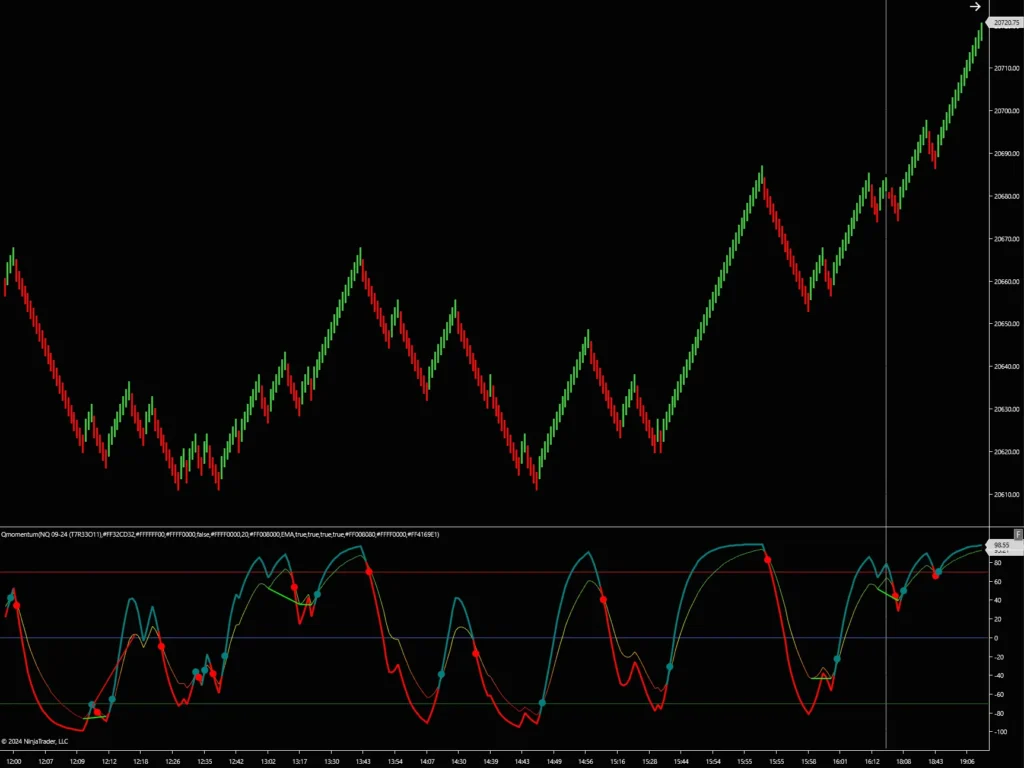Click the 12:00 label on the time axis
This screenshot has height=768, width=1024.
[14, 761]
